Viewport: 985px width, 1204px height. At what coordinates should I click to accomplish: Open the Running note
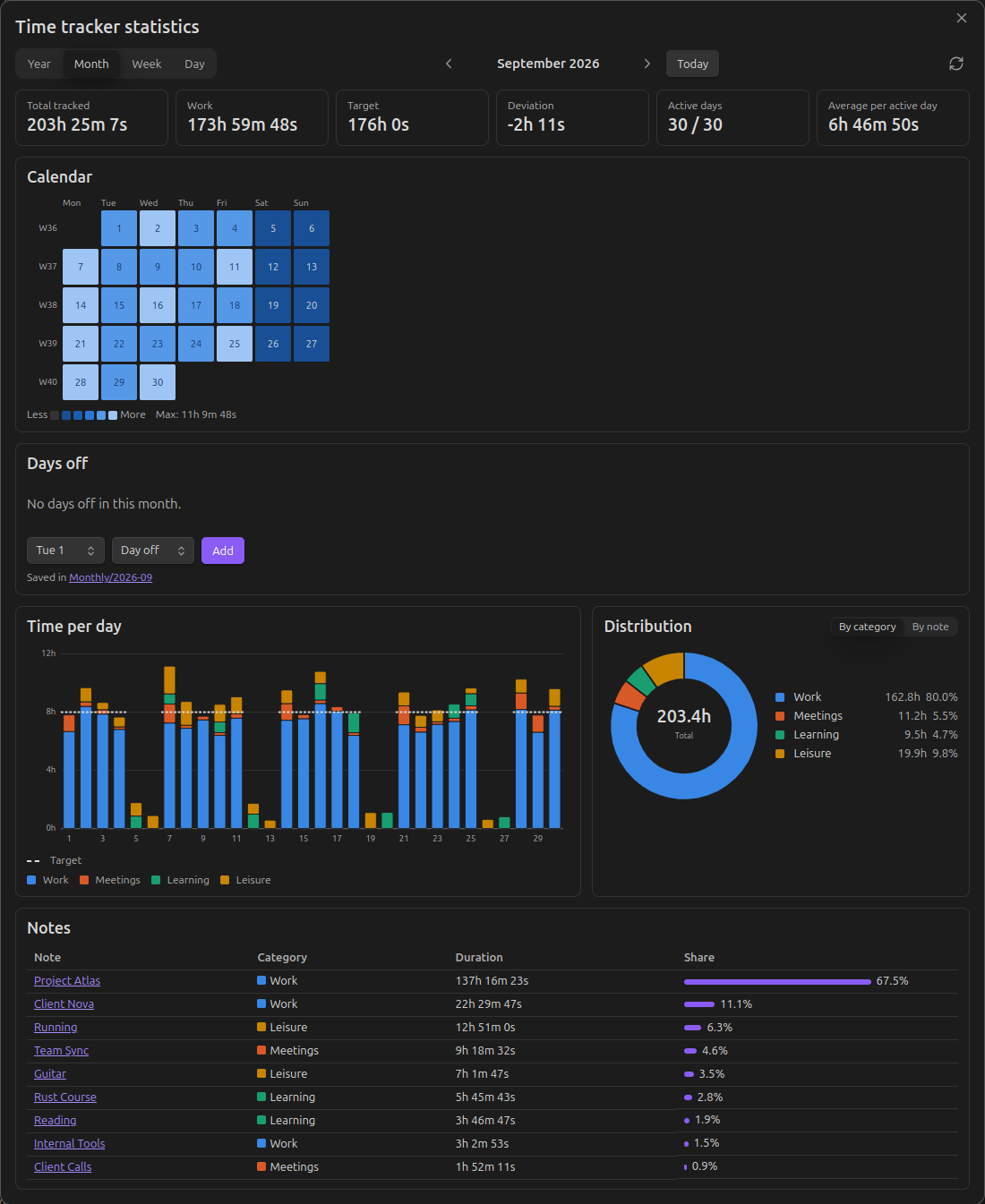click(56, 1028)
